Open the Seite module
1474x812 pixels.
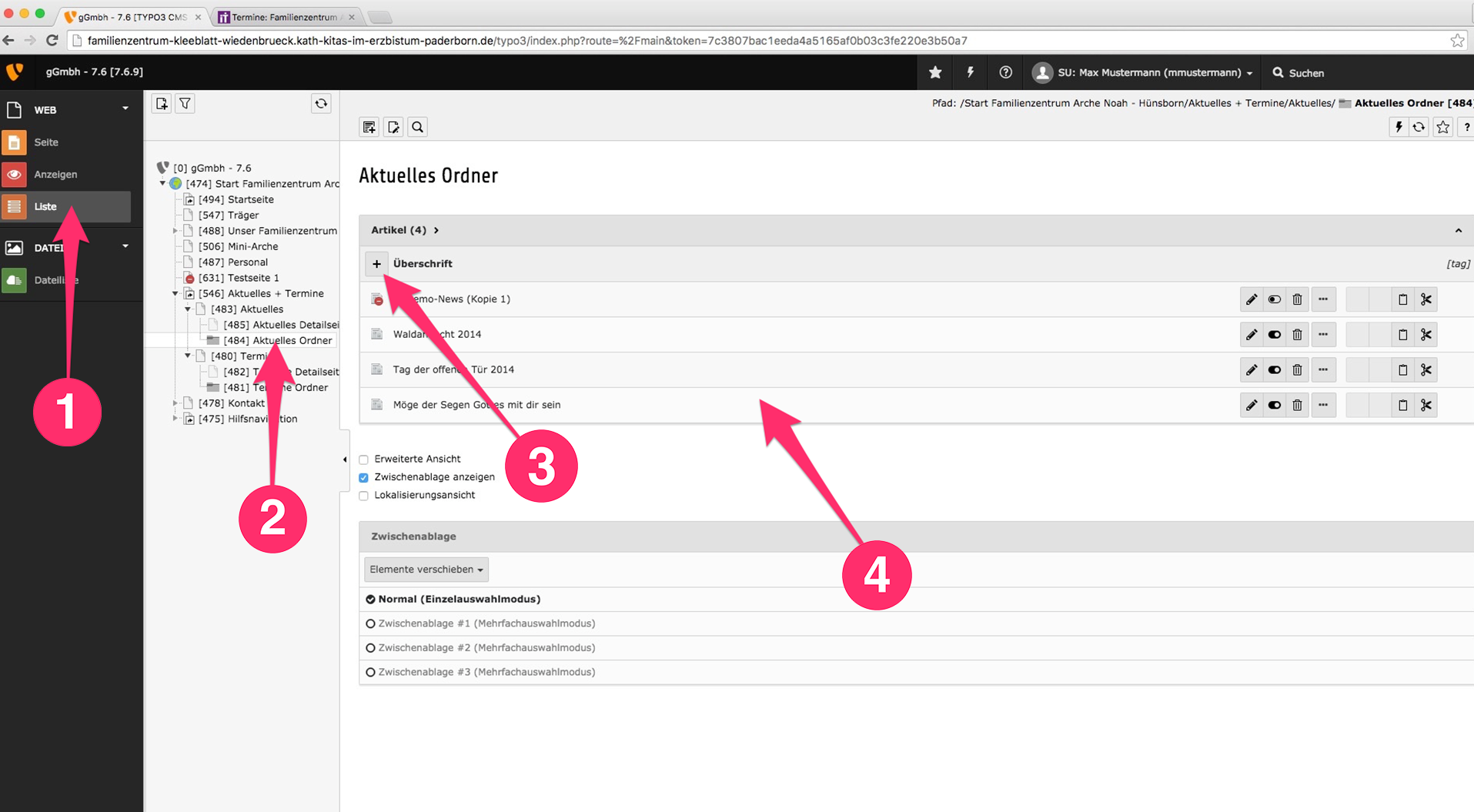coord(46,142)
